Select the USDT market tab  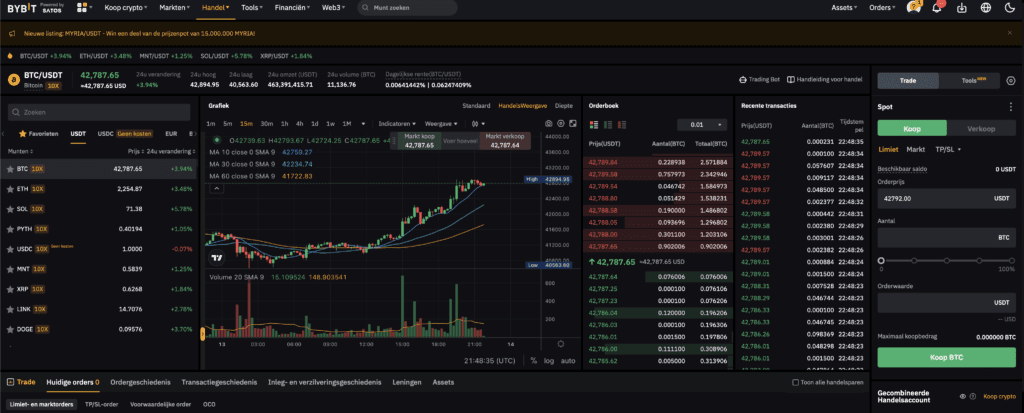(78, 133)
